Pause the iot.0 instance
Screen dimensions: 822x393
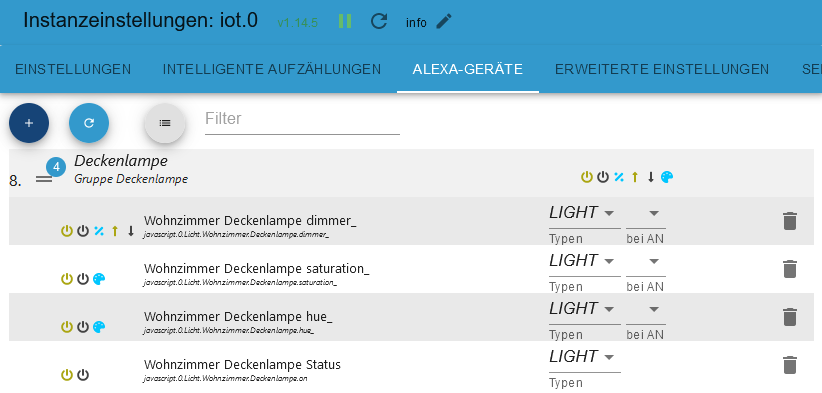pyautogui.click(x=344, y=21)
